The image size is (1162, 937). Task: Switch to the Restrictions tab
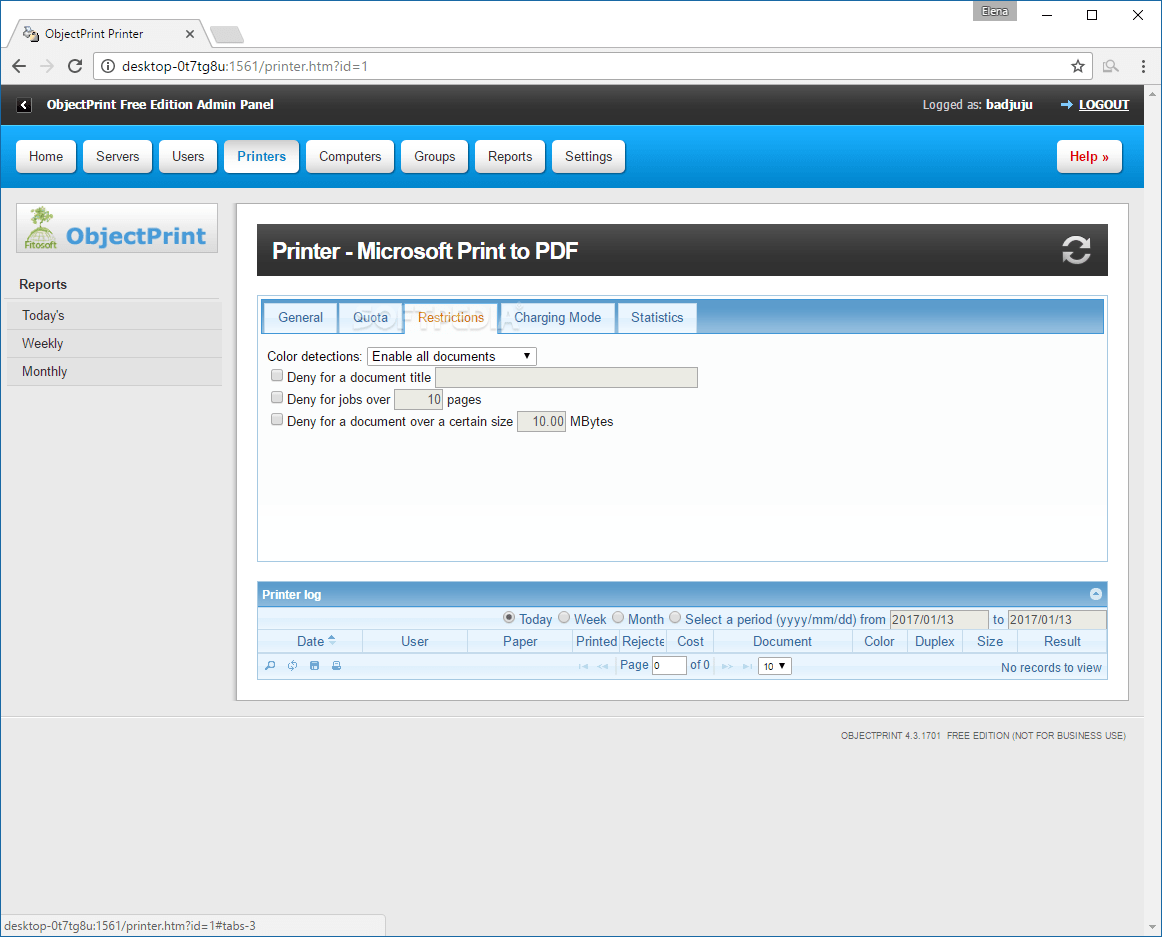[x=451, y=317]
